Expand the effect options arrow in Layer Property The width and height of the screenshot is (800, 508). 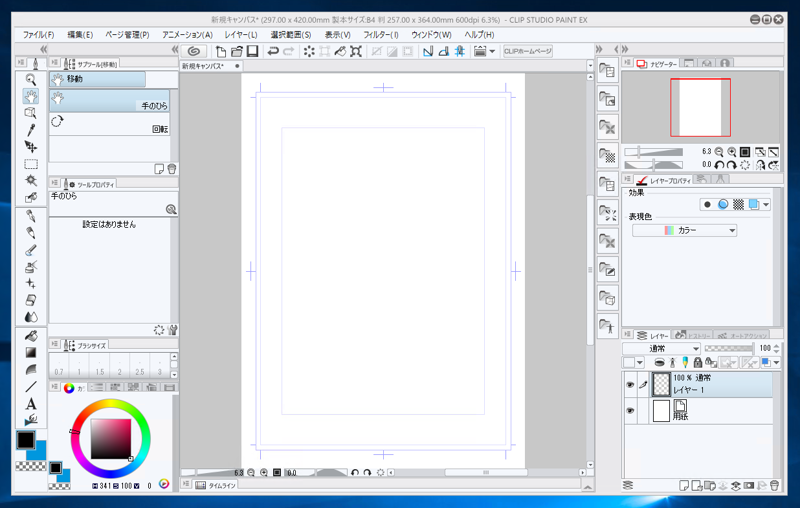[x=766, y=205]
